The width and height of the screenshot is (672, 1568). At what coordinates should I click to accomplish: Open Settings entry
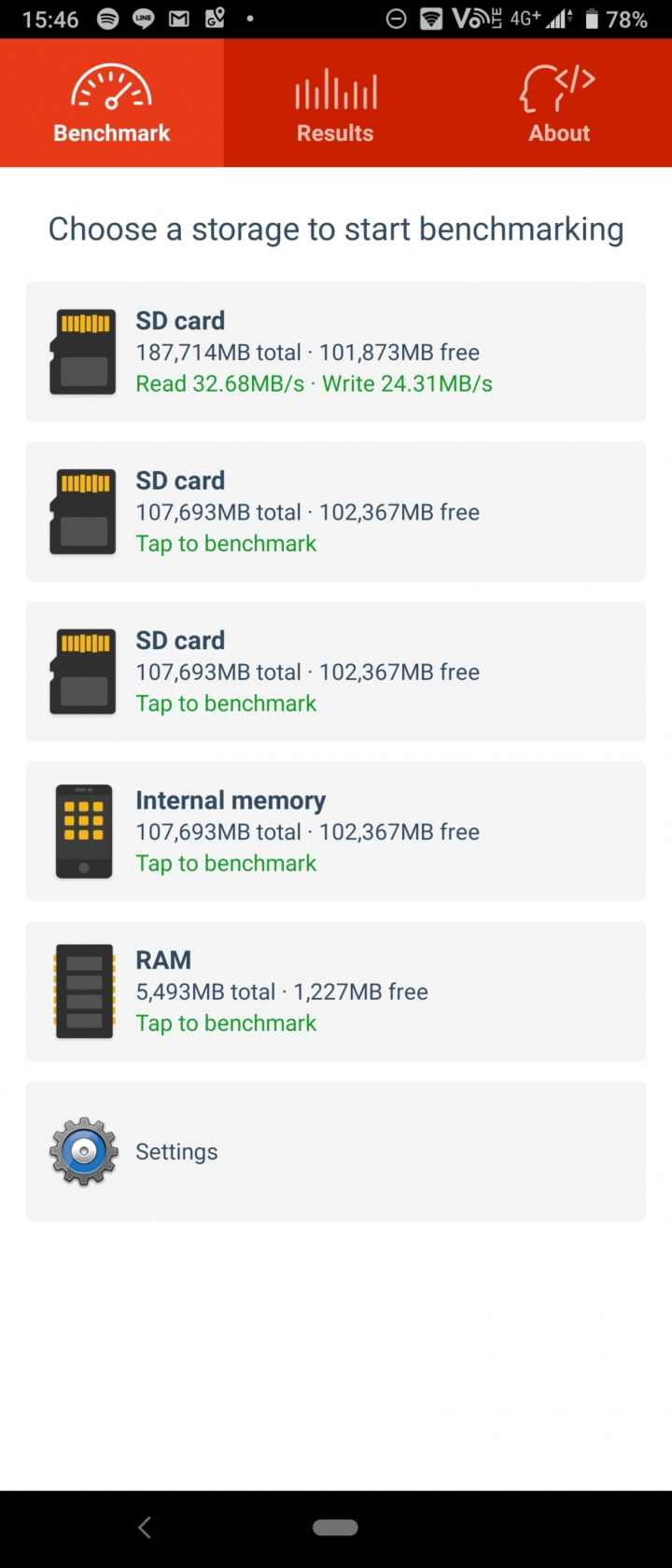(336, 1151)
